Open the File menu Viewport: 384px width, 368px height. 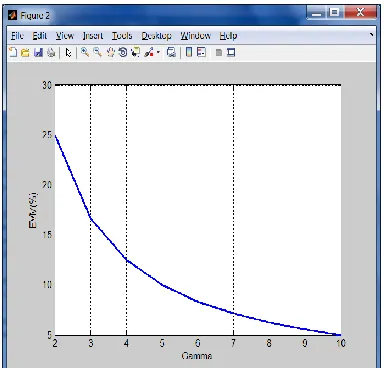pyautogui.click(x=17, y=36)
